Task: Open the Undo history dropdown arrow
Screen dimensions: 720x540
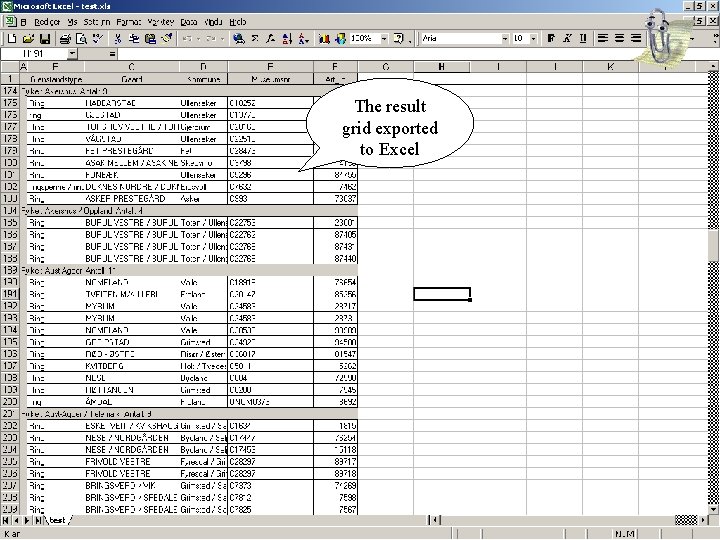Action: [x=198, y=39]
